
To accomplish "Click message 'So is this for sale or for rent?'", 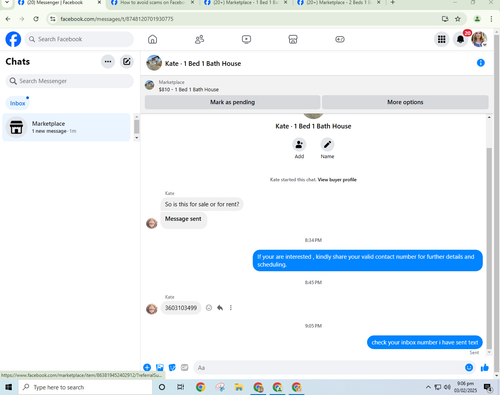I will click(x=202, y=204).
